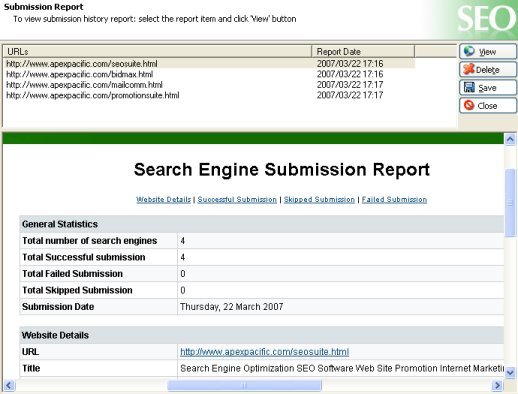
Task: Click the horizontal scroll right arrow
Action: [497, 386]
